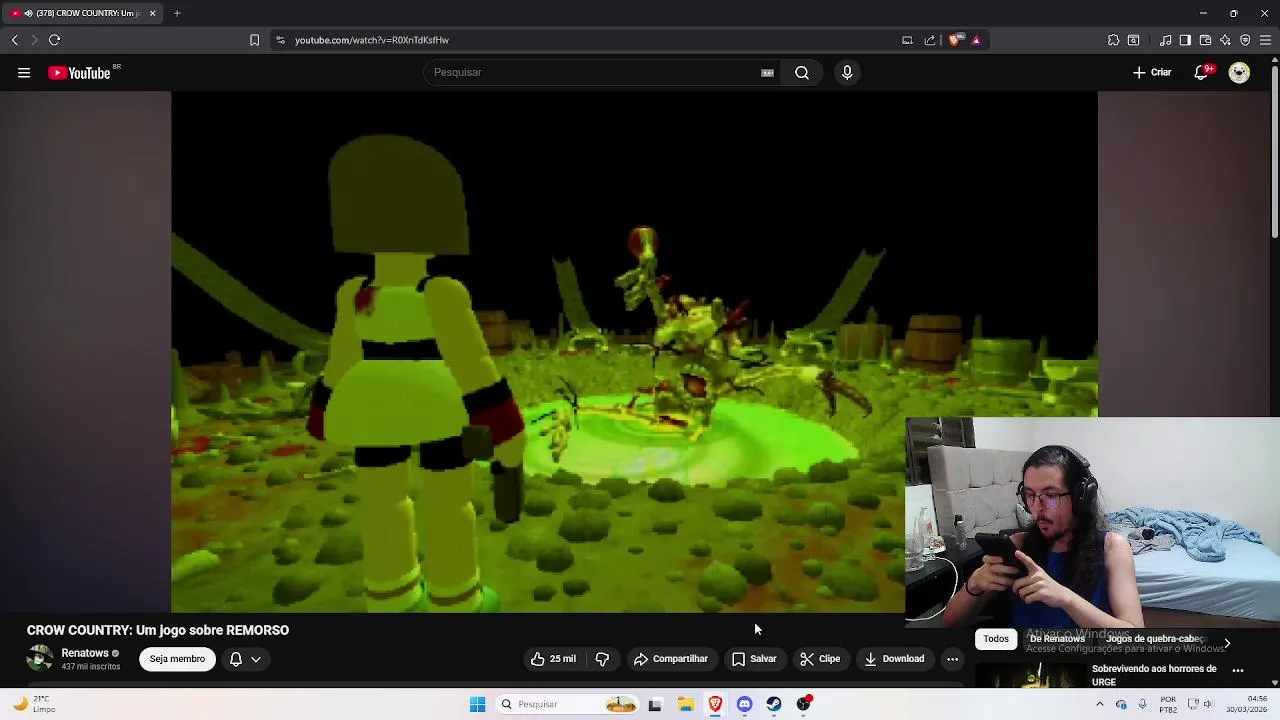Dislike the video

(602, 659)
